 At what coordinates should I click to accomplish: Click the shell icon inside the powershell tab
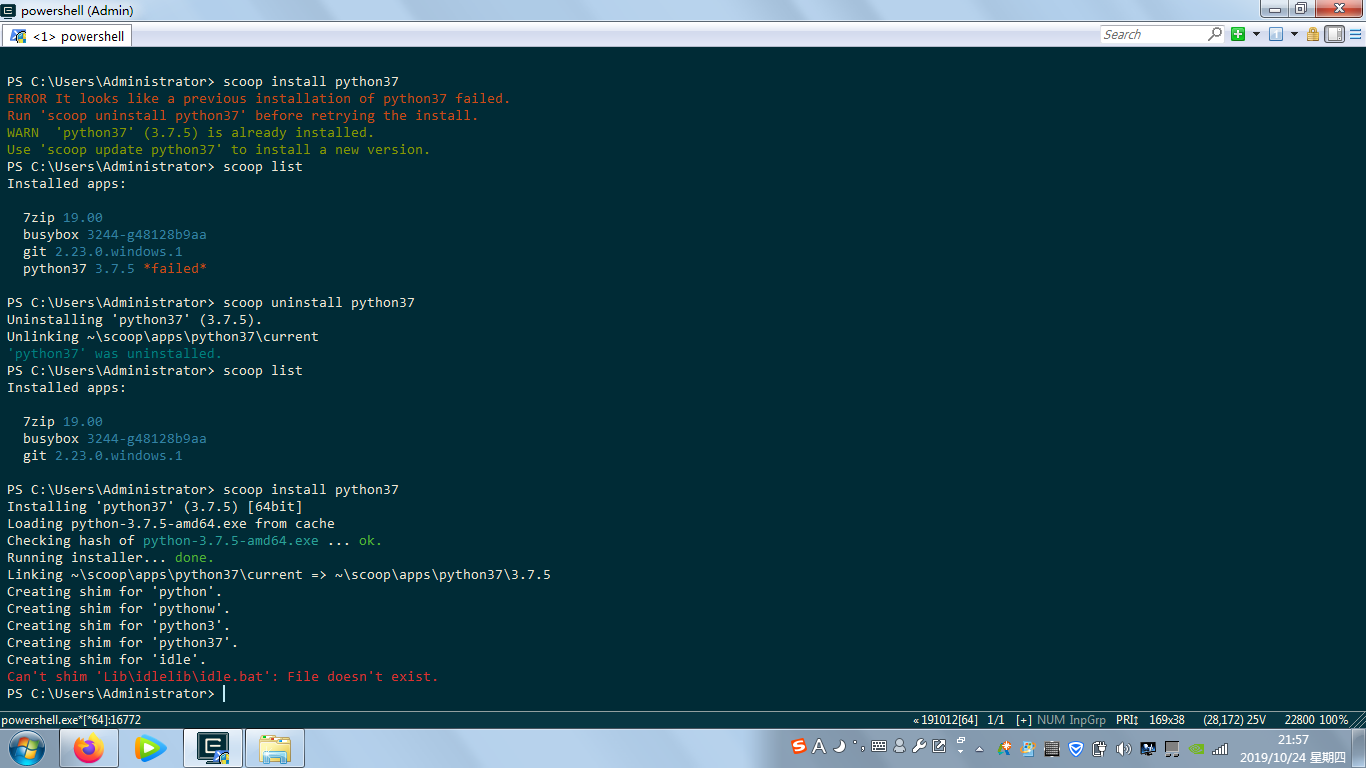tap(19, 34)
